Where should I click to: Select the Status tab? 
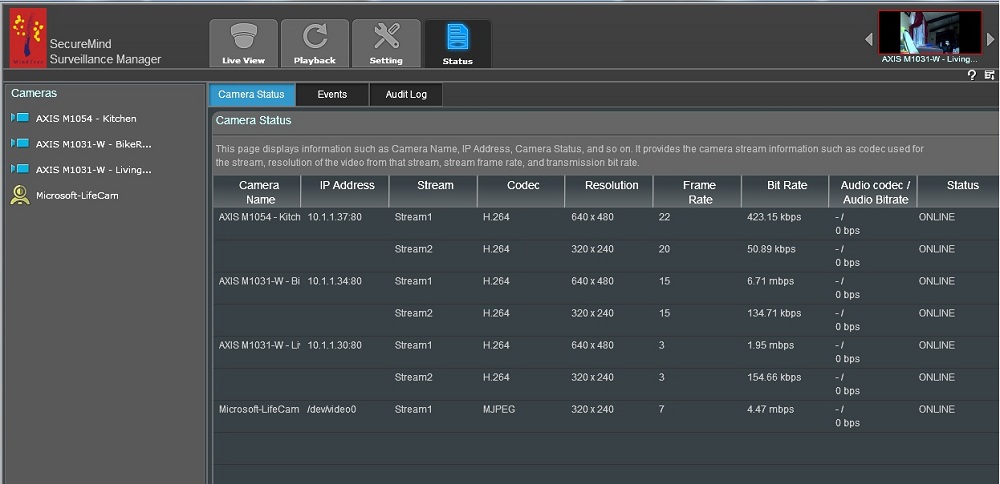(x=457, y=43)
